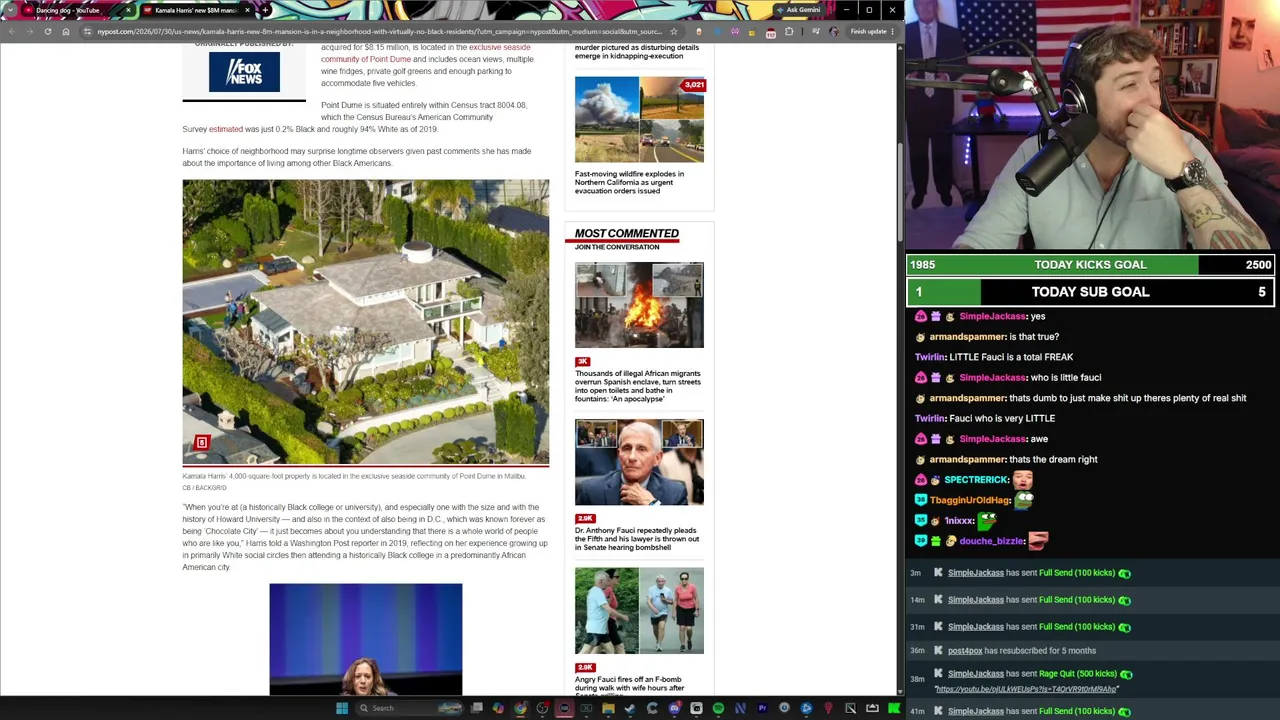Go to the browser home page
The image size is (1280, 720).
coord(66,32)
